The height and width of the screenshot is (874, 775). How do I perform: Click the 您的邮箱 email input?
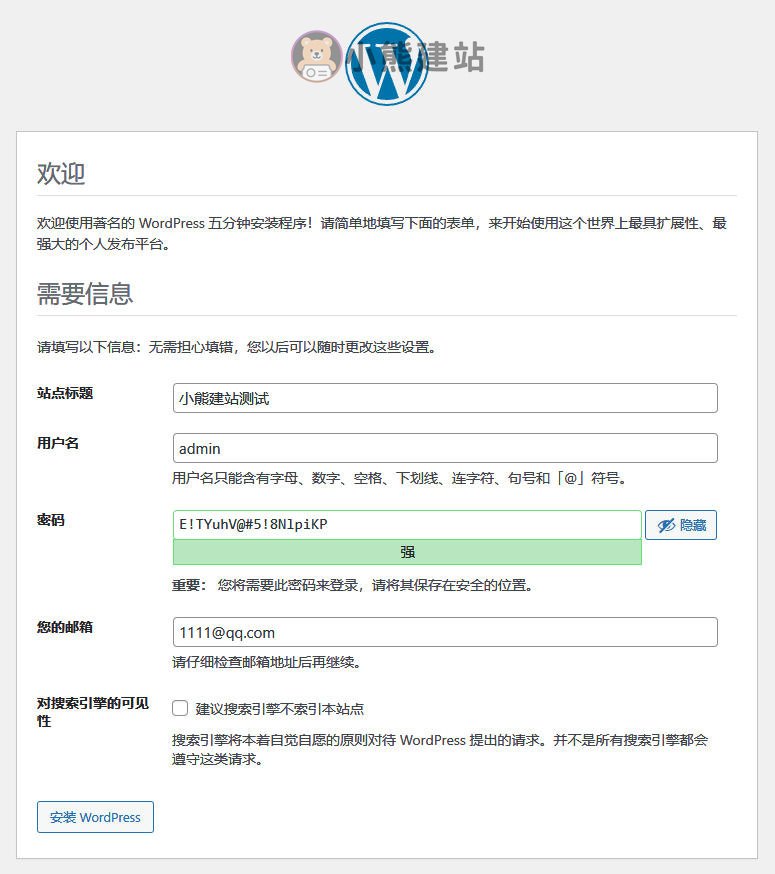[445, 632]
